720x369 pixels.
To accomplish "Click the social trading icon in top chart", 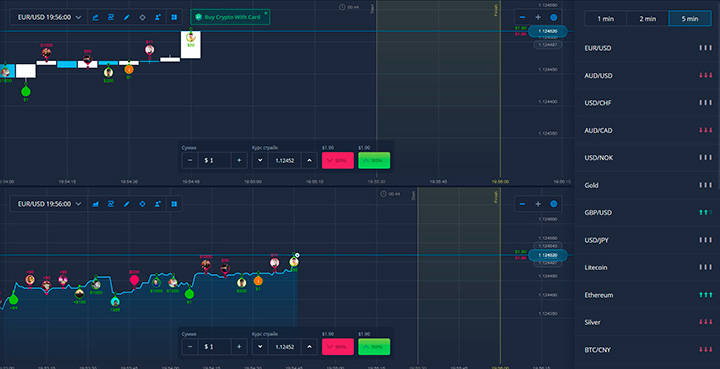I will coord(158,17).
